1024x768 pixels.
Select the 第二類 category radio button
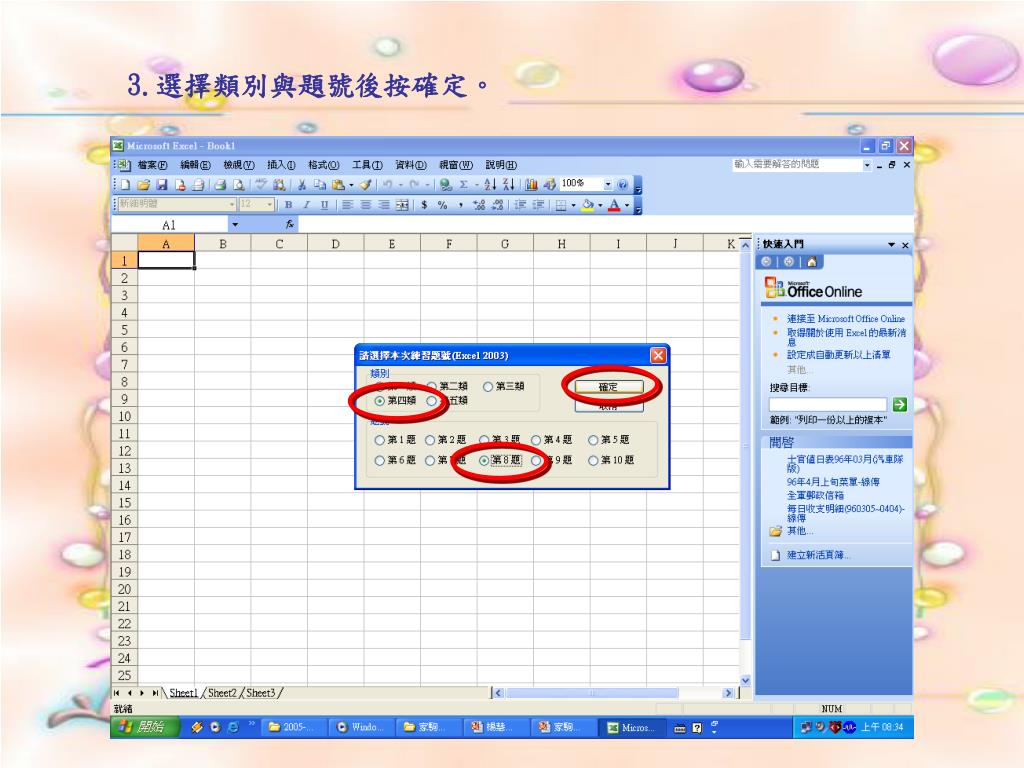(x=432, y=386)
